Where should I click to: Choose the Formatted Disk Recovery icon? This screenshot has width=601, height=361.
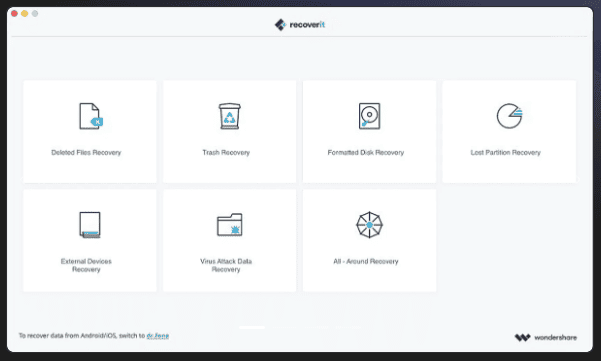369,116
